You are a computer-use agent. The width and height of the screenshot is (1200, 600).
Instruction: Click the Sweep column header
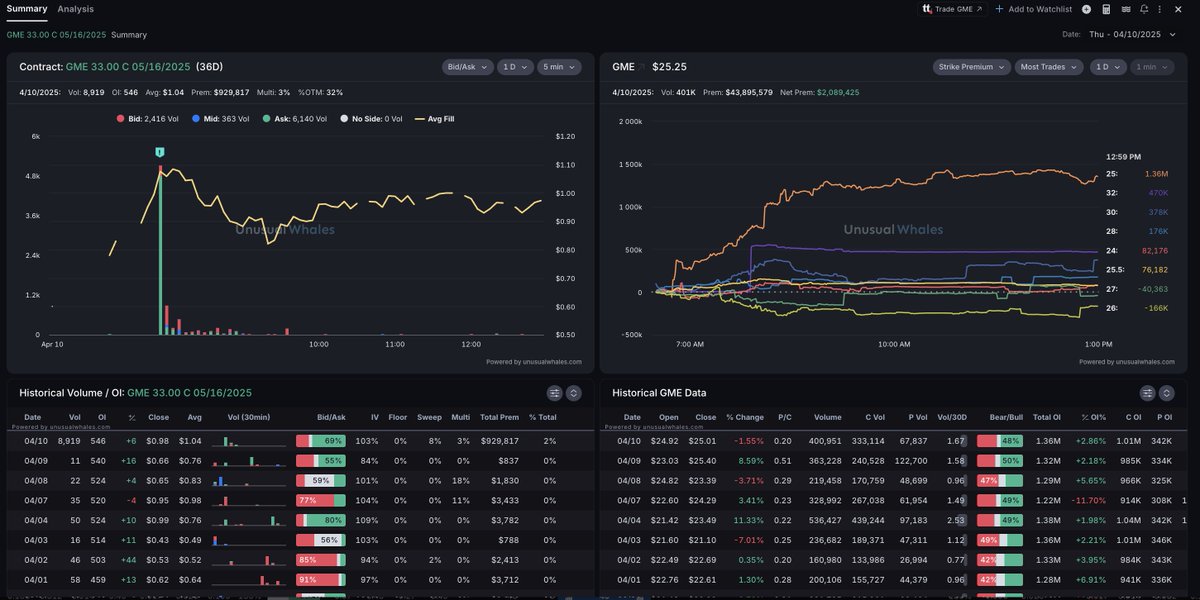429,417
